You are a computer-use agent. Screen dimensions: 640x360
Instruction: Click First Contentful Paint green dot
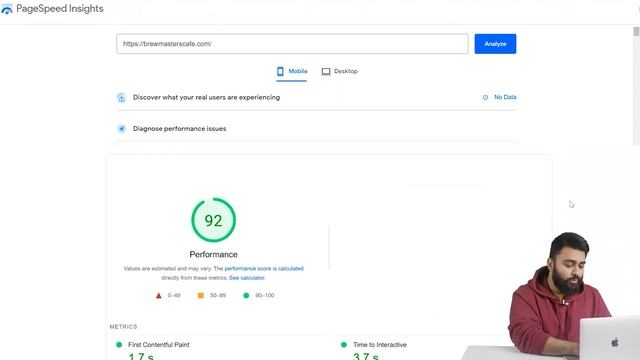tap(119, 344)
